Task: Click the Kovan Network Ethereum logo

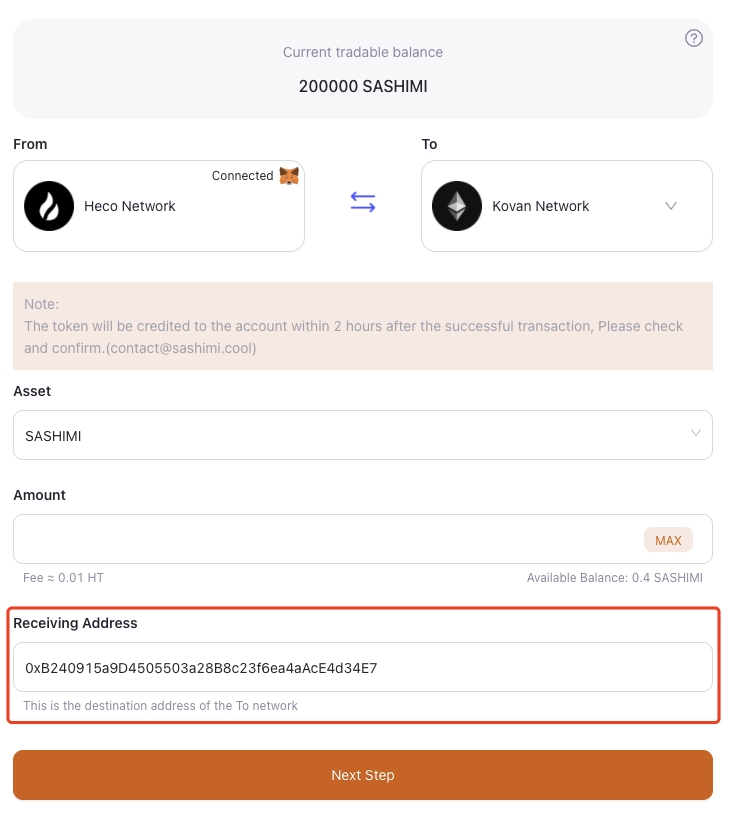Action: pos(456,206)
